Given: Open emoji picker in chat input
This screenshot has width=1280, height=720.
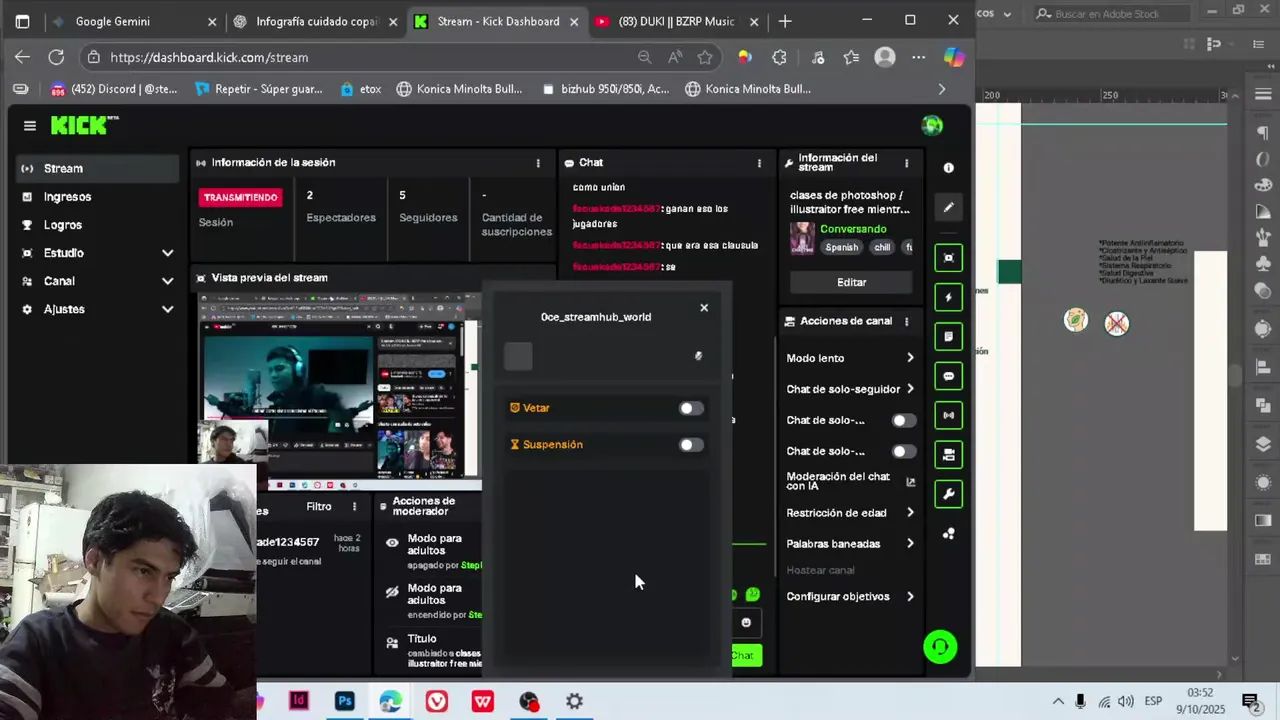Looking at the screenshot, I should [x=745, y=622].
